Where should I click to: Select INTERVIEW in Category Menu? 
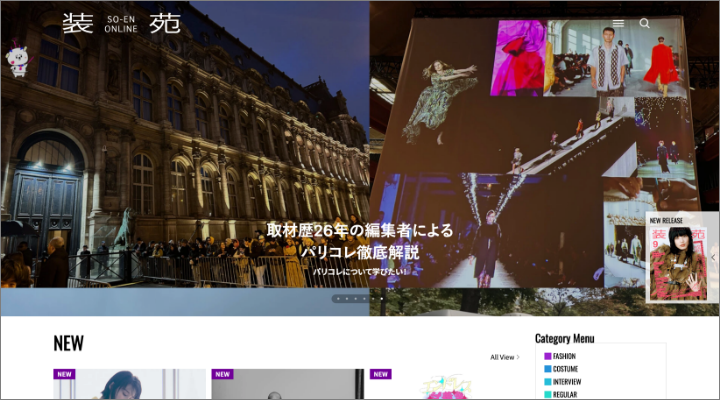pyautogui.click(x=567, y=382)
